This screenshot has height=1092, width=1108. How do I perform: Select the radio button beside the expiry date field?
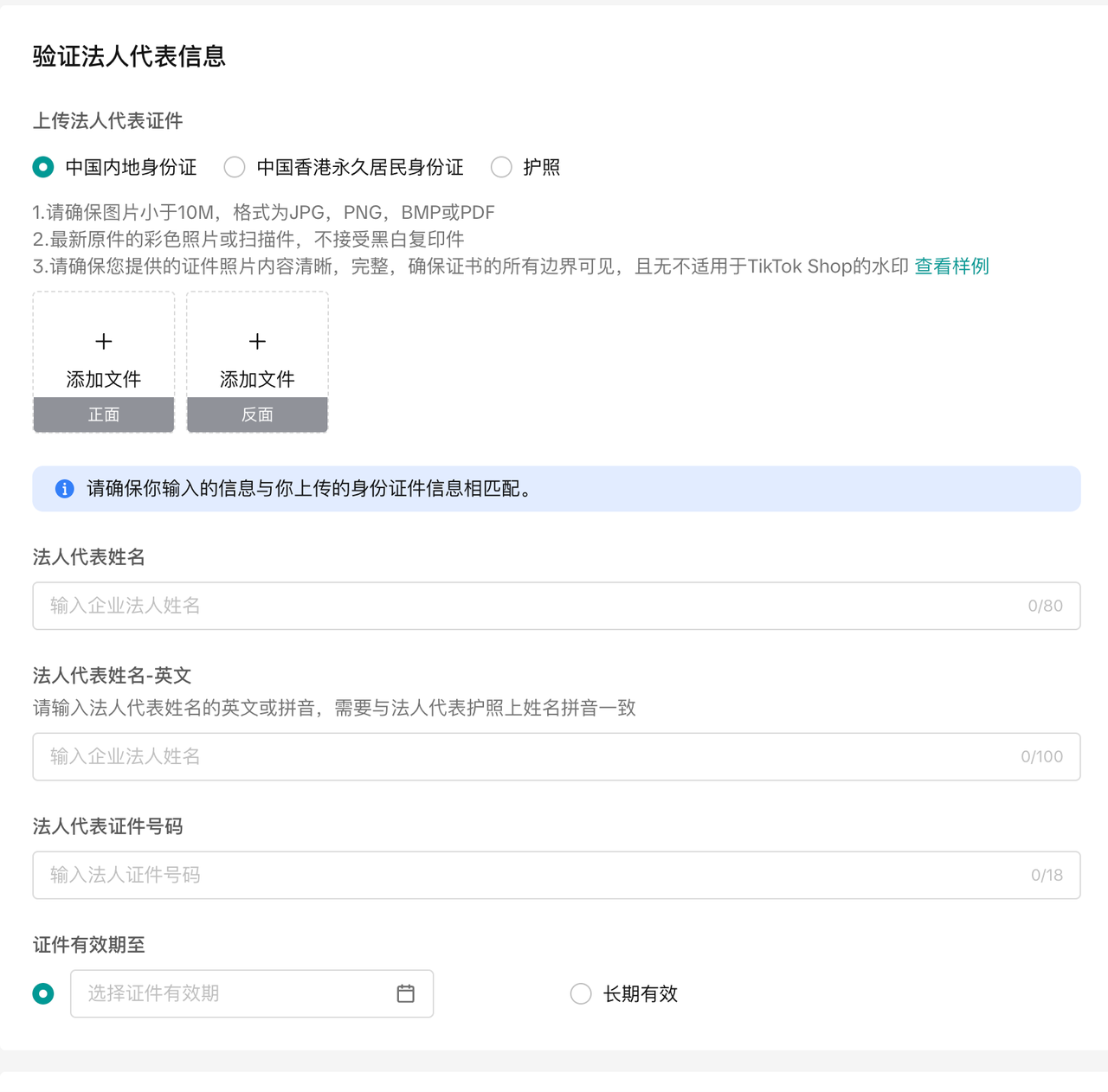tap(43, 993)
